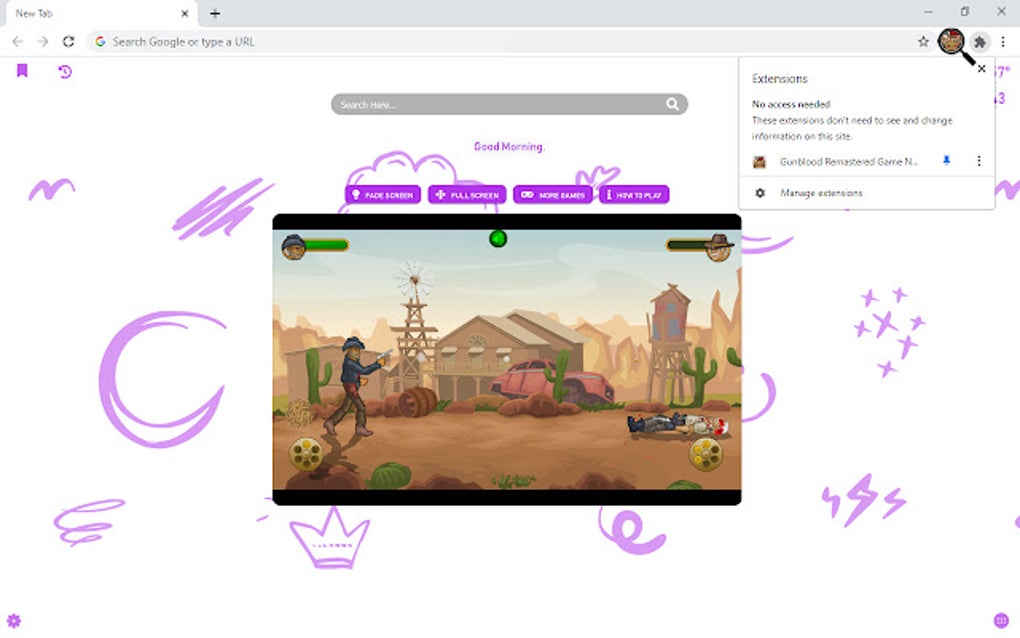Click the Gunblood extension icon in toolbar
The image size is (1020, 638).
coord(951,42)
